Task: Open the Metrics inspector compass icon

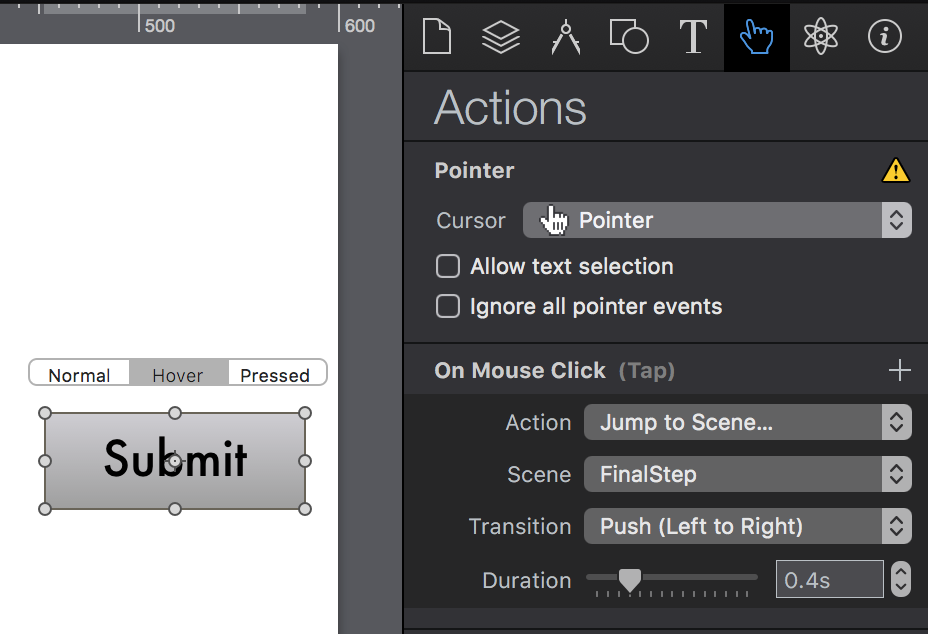Action: click(x=565, y=37)
